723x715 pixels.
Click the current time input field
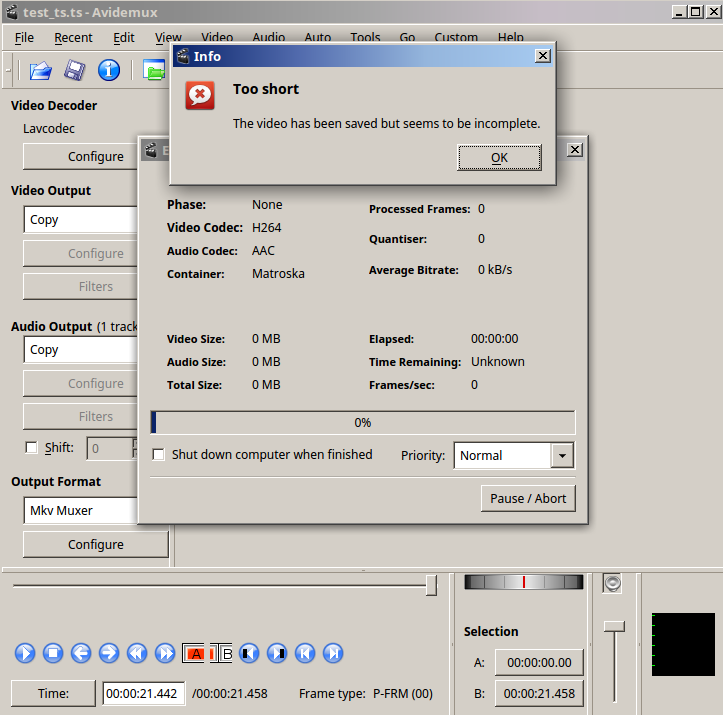tap(144, 693)
